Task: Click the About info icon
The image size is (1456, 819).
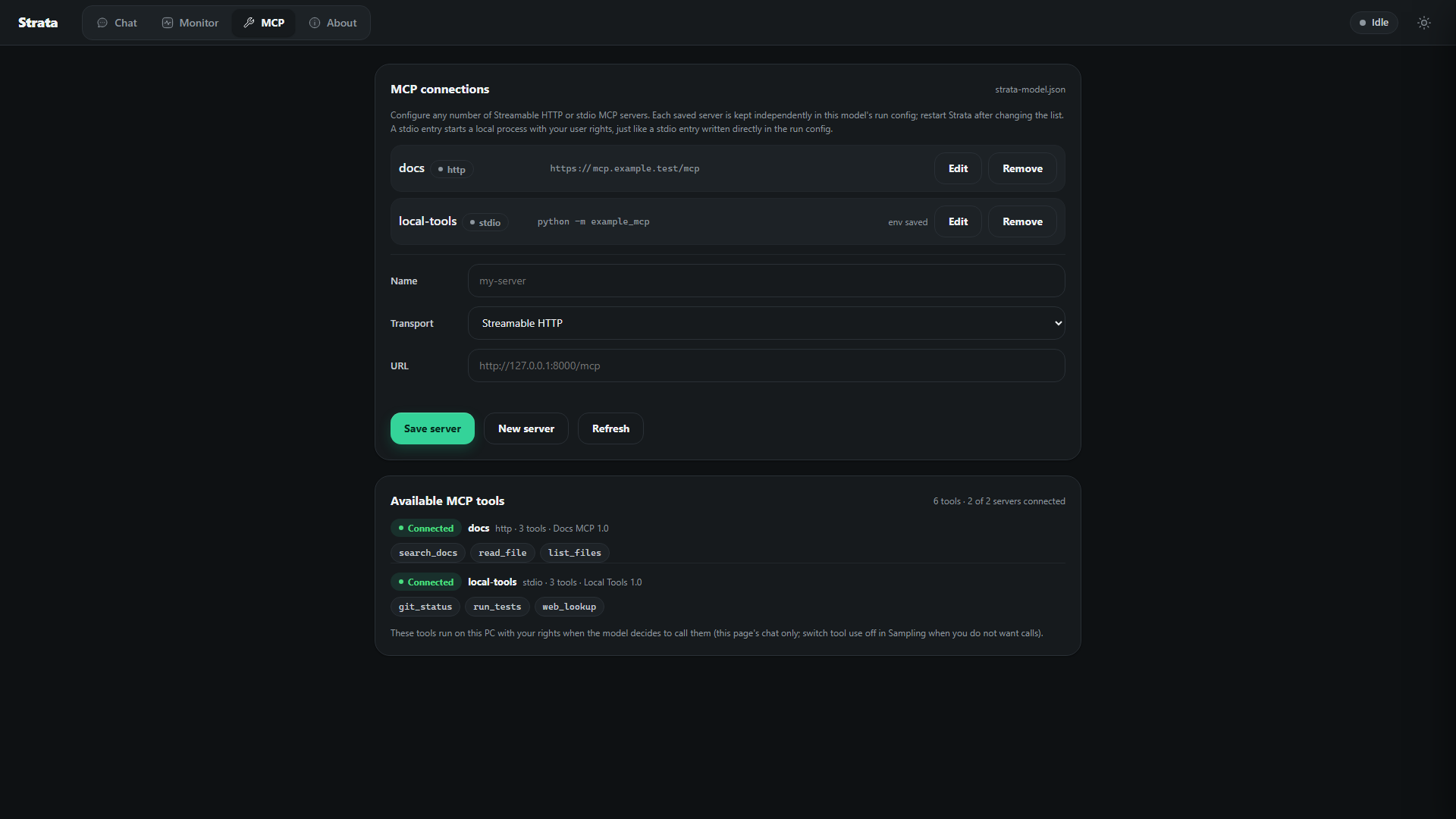Action: pos(315,23)
